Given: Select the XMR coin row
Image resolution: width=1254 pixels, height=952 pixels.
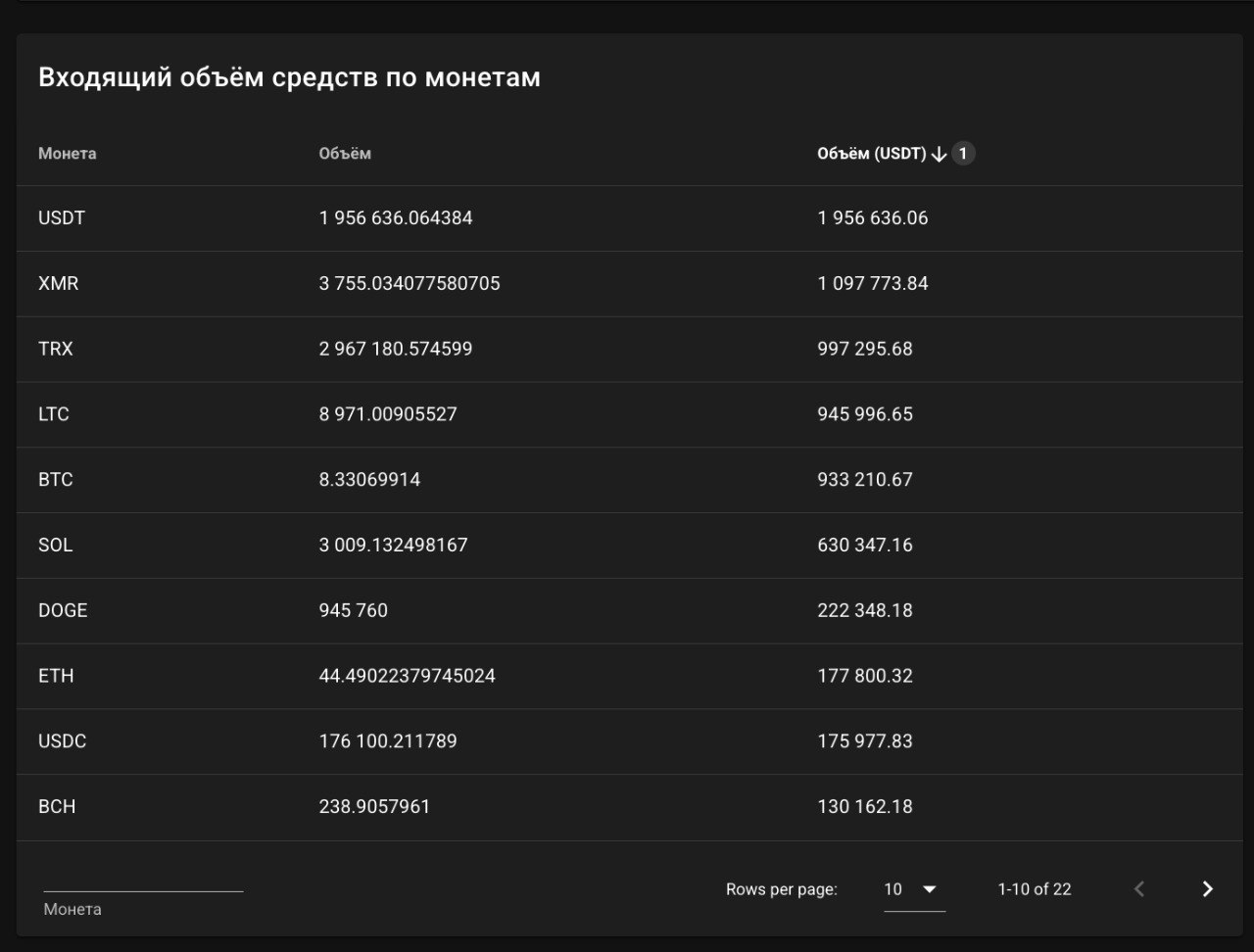Looking at the screenshot, I should (x=59, y=284).
